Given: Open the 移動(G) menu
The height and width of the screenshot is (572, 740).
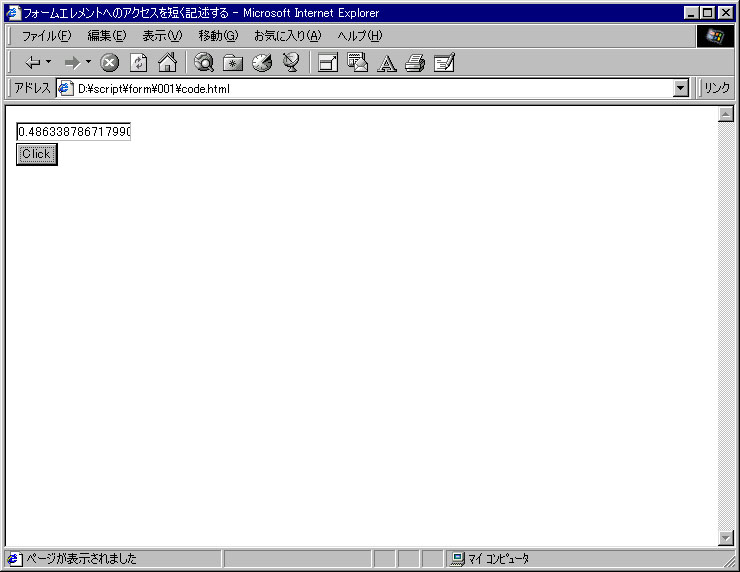Looking at the screenshot, I should point(219,36).
